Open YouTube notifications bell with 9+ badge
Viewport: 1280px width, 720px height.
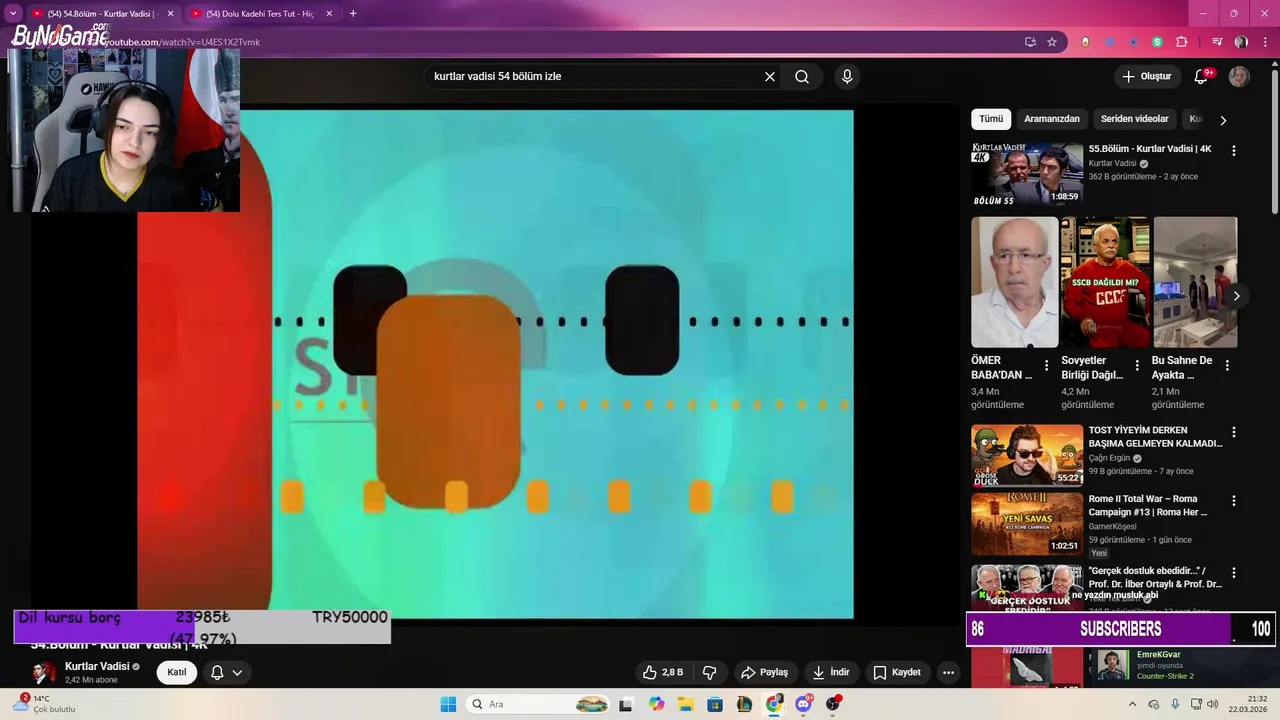point(1202,76)
